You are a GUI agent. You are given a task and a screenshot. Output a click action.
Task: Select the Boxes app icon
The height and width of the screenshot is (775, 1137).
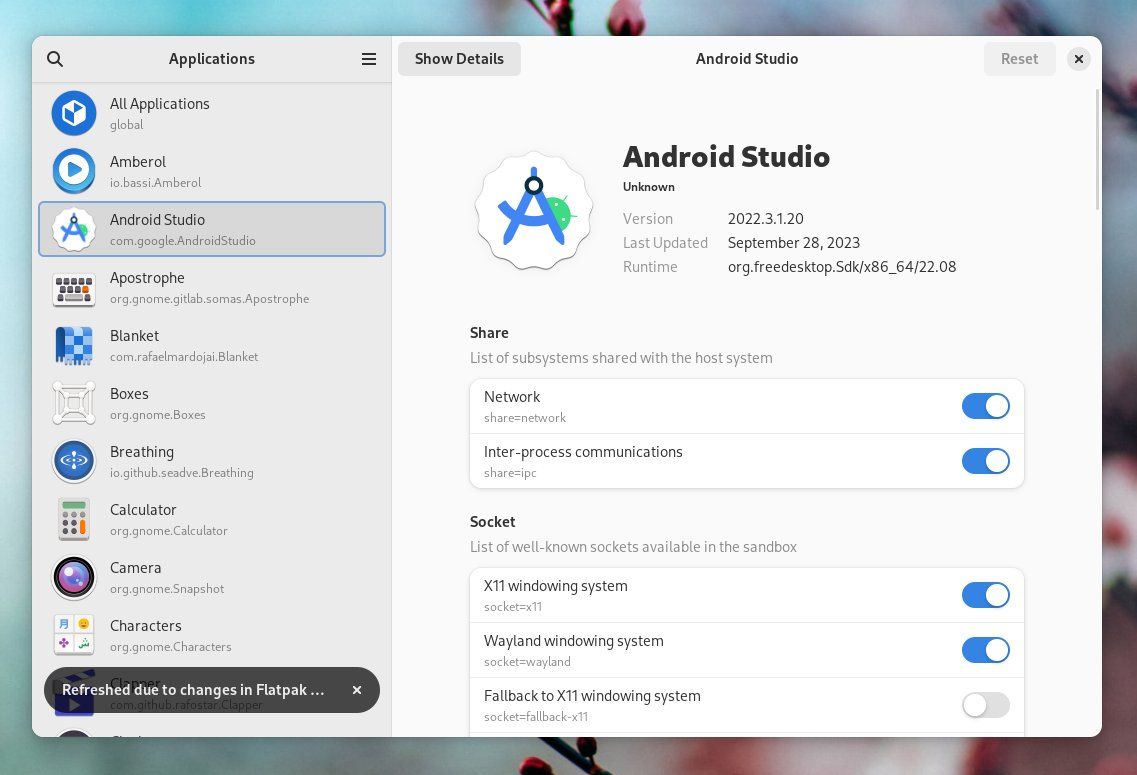click(x=74, y=404)
